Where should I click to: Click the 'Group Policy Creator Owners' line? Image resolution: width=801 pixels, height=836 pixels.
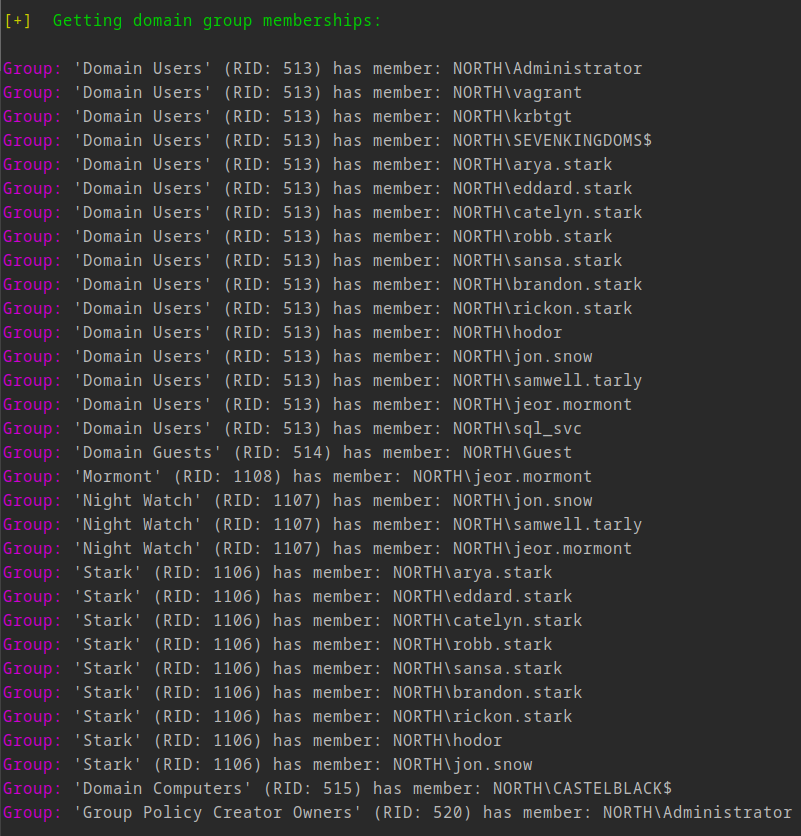pyautogui.click(x=398, y=813)
